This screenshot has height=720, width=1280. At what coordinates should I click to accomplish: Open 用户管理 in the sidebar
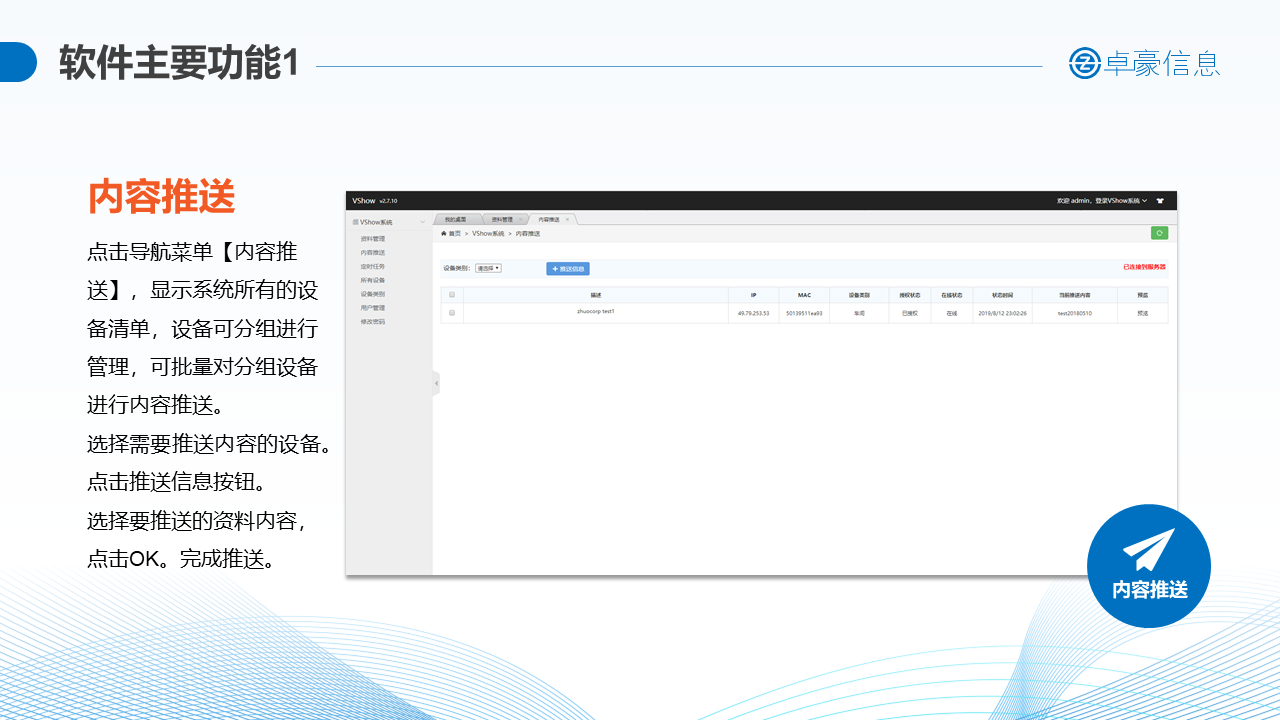pos(372,308)
